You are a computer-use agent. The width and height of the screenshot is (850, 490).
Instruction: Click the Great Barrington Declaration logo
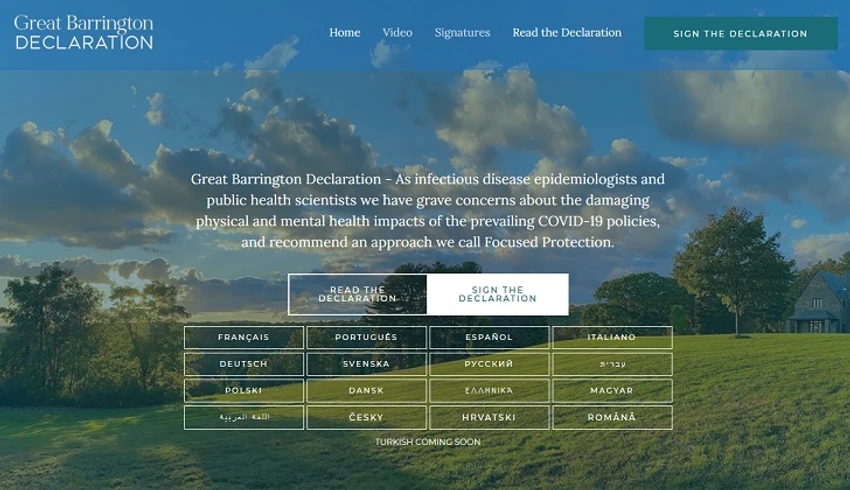click(83, 33)
